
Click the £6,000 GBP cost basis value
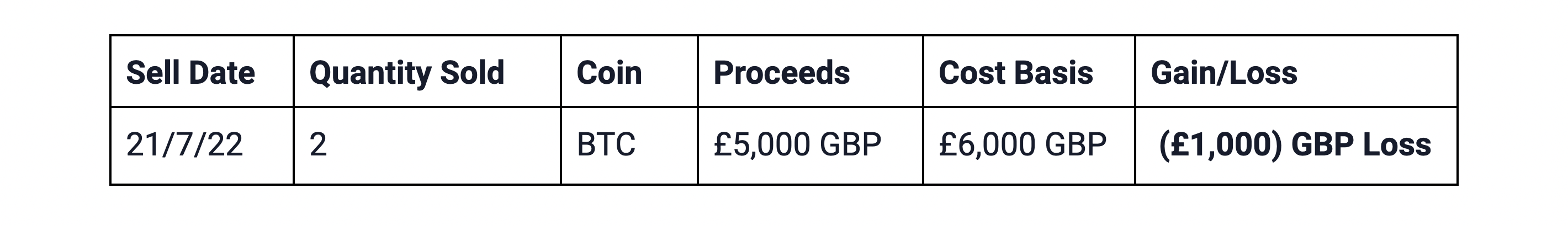tap(1022, 144)
